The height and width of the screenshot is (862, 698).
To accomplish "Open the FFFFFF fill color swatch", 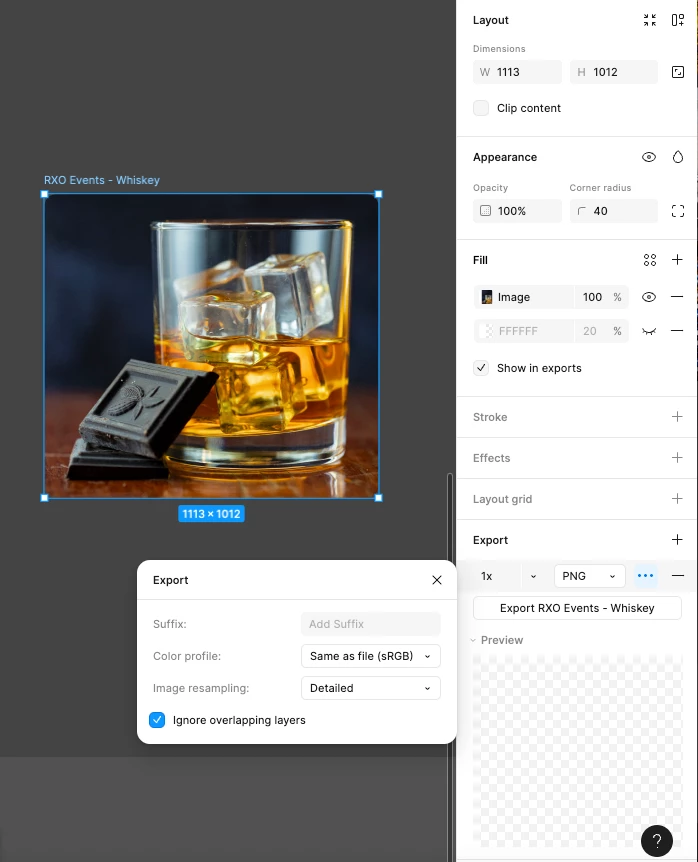I will coord(486,331).
